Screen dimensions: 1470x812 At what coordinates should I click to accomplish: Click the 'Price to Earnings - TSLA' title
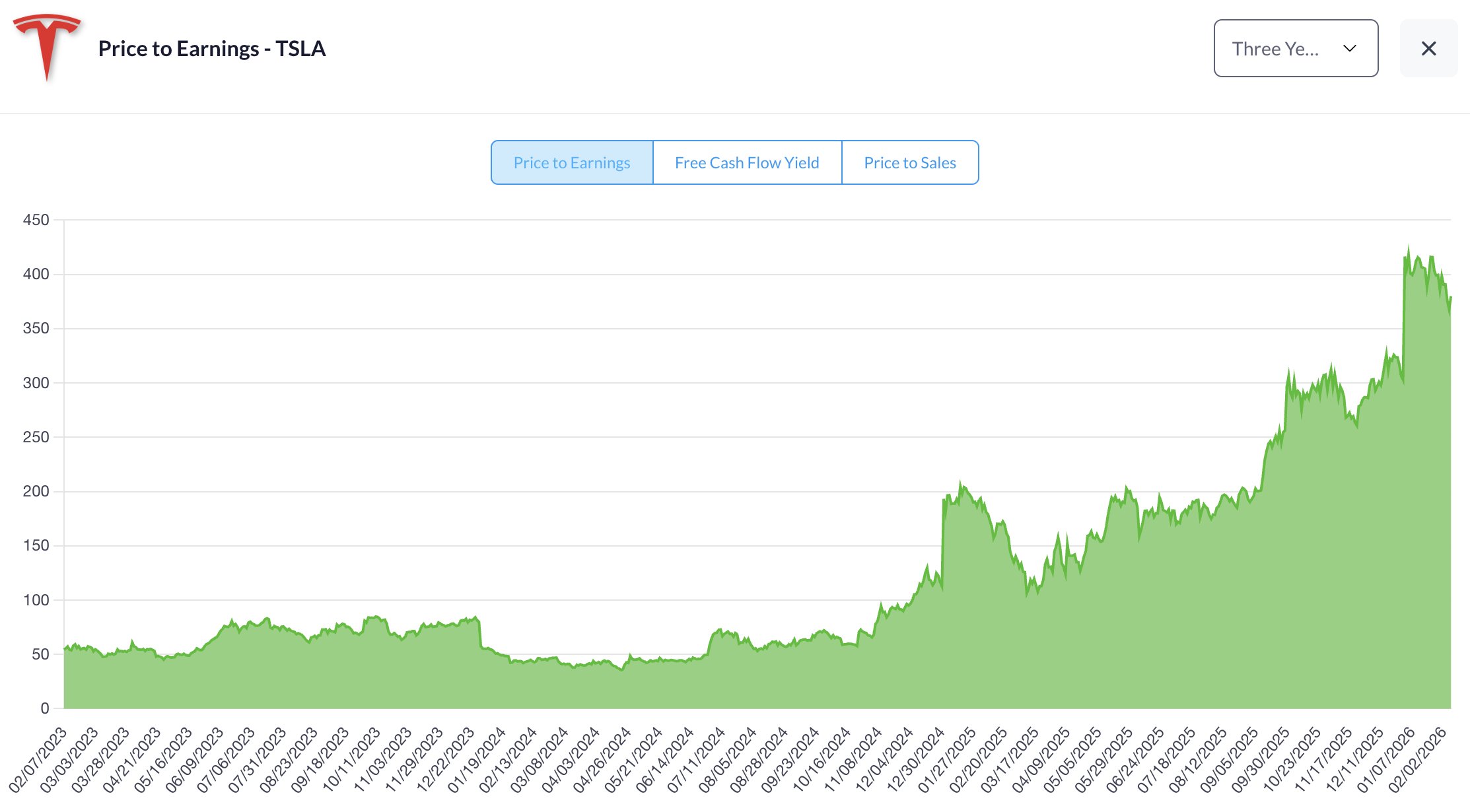click(x=212, y=48)
